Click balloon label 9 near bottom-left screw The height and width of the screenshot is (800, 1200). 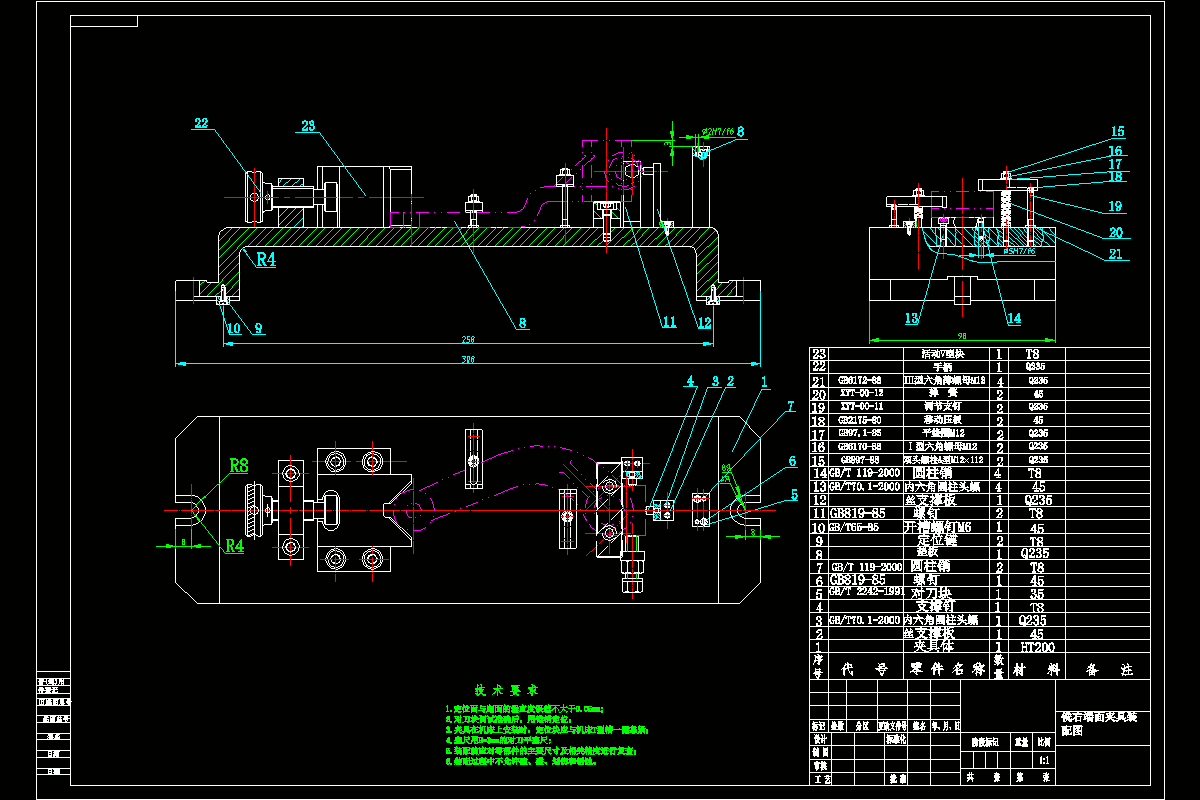tap(258, 327)
